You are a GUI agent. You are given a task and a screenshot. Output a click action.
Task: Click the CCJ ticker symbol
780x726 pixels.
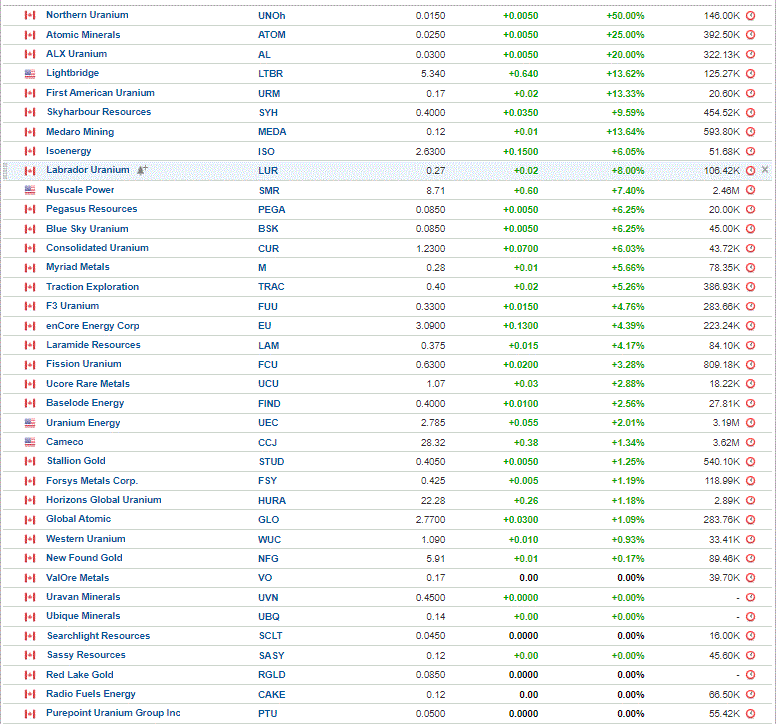[x=268, y=443]
